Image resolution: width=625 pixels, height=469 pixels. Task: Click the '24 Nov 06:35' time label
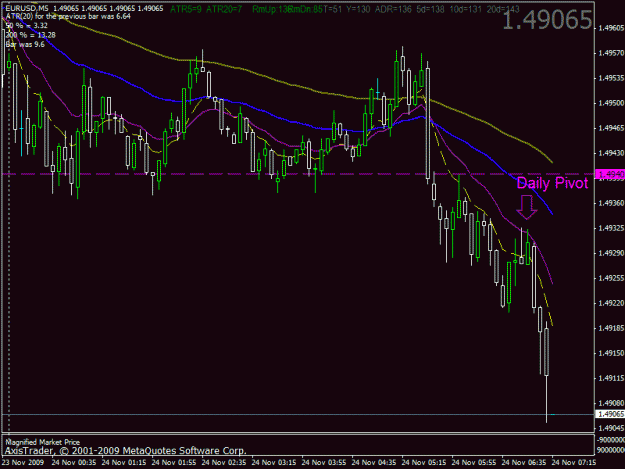(524, 463)
